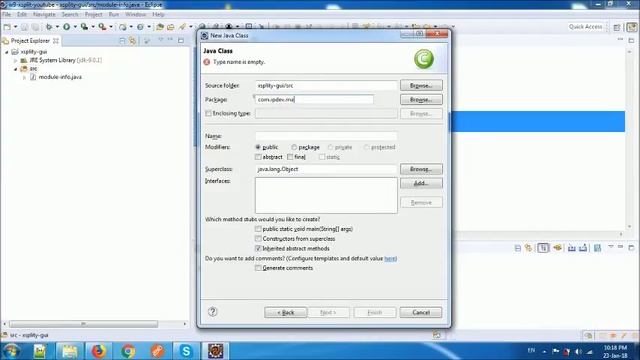Browse for Package
The image size is (640, 360).
(421, 100)
